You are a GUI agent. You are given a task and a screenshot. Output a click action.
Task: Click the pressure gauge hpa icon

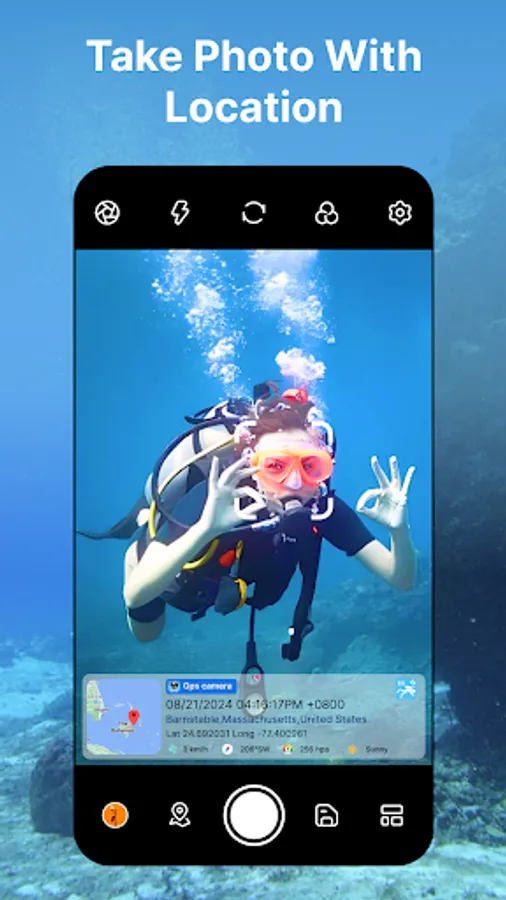pos(287,749)
